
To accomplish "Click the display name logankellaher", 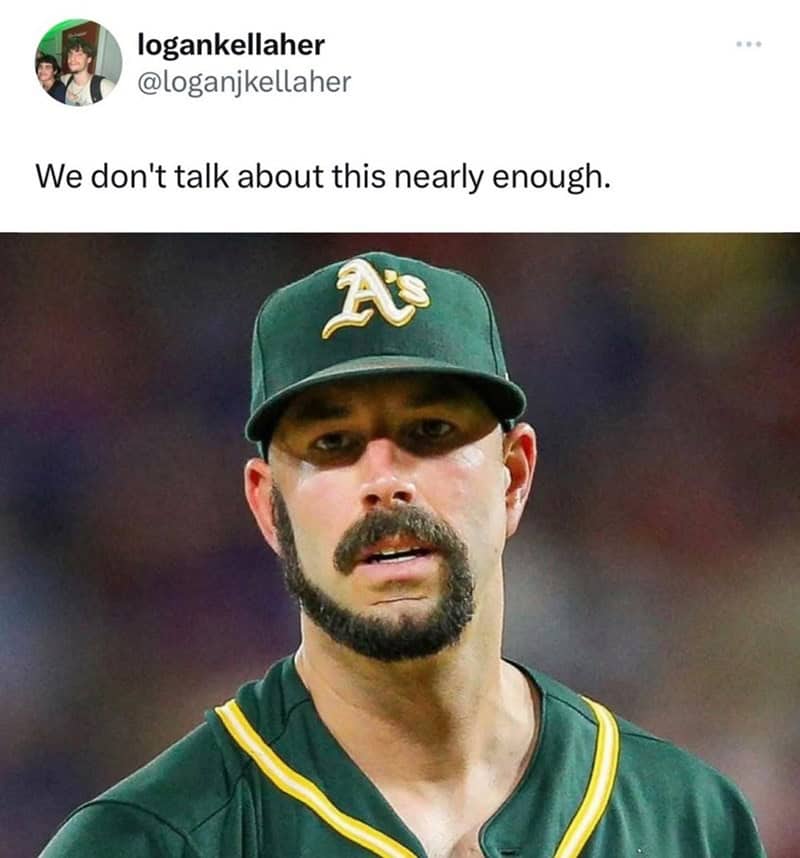I will tap(231, 44).
